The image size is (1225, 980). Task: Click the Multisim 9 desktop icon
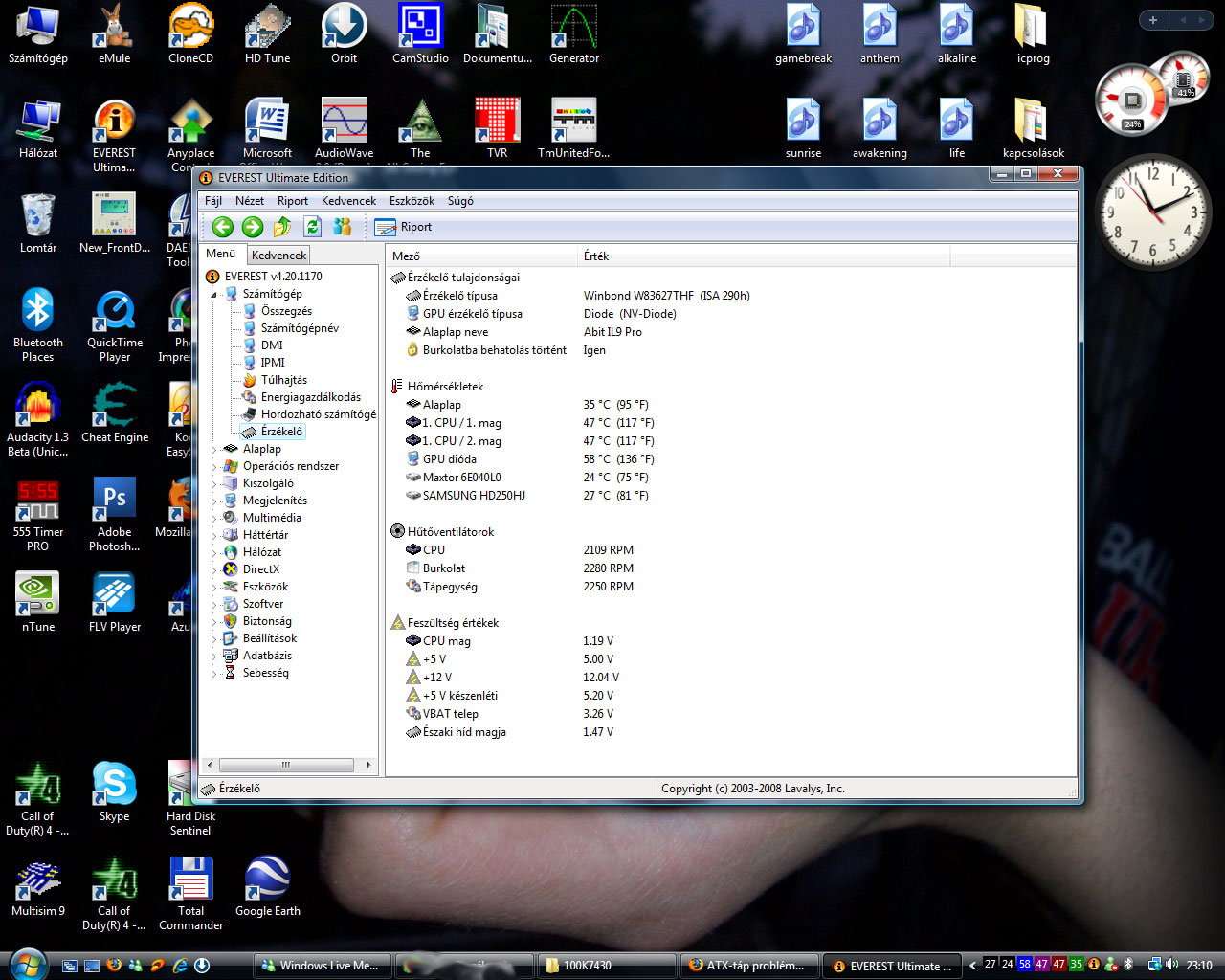click(x=38, y=887)
